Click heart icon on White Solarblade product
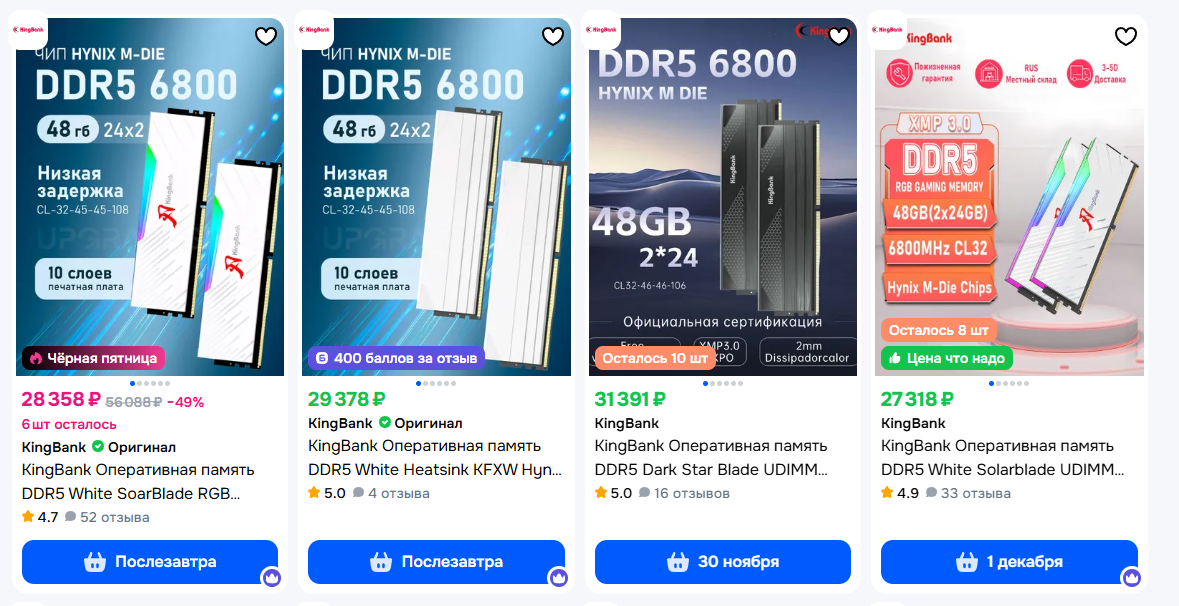The height and width of the screenshot is (606, 1179). [x=1126, y=35]
